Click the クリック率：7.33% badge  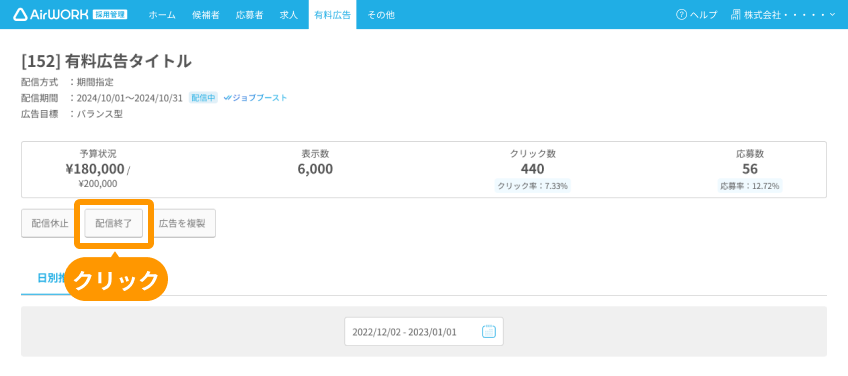coord(533,186)
